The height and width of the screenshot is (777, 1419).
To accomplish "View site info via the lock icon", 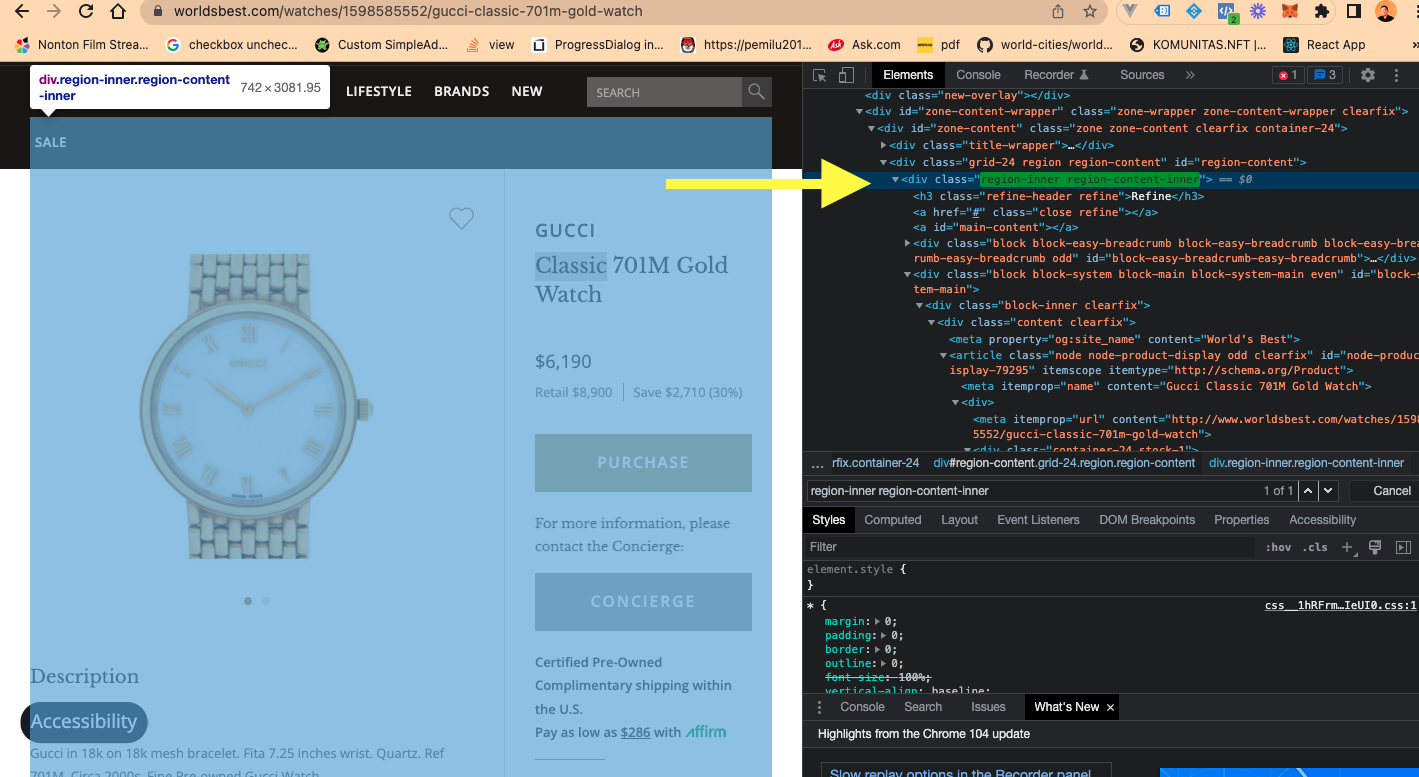I will pos(157,12).
